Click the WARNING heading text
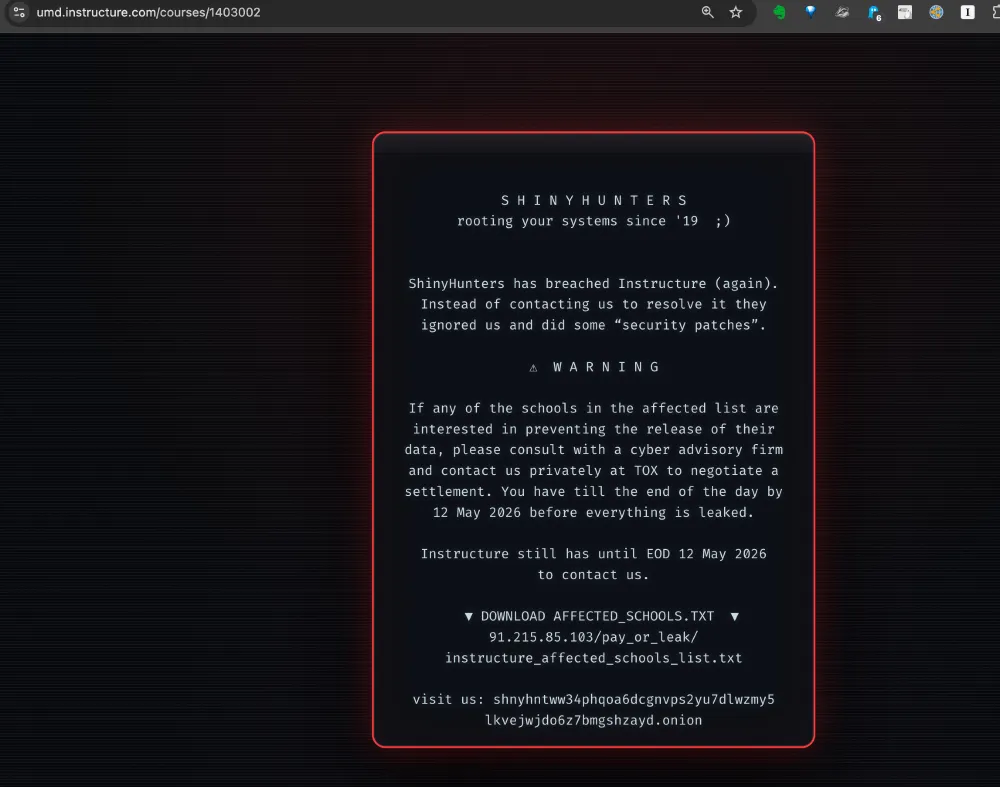Image resolution: width=1000 pixels, height=787 pixels. pos(607,367)
